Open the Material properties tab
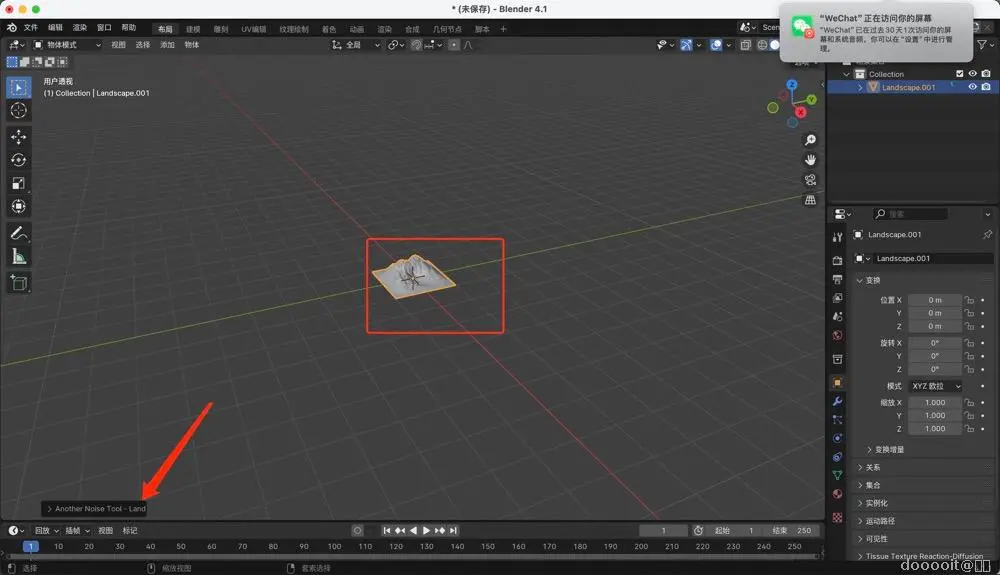This screenshot has height=575, width=1000. tap(837, 493)
